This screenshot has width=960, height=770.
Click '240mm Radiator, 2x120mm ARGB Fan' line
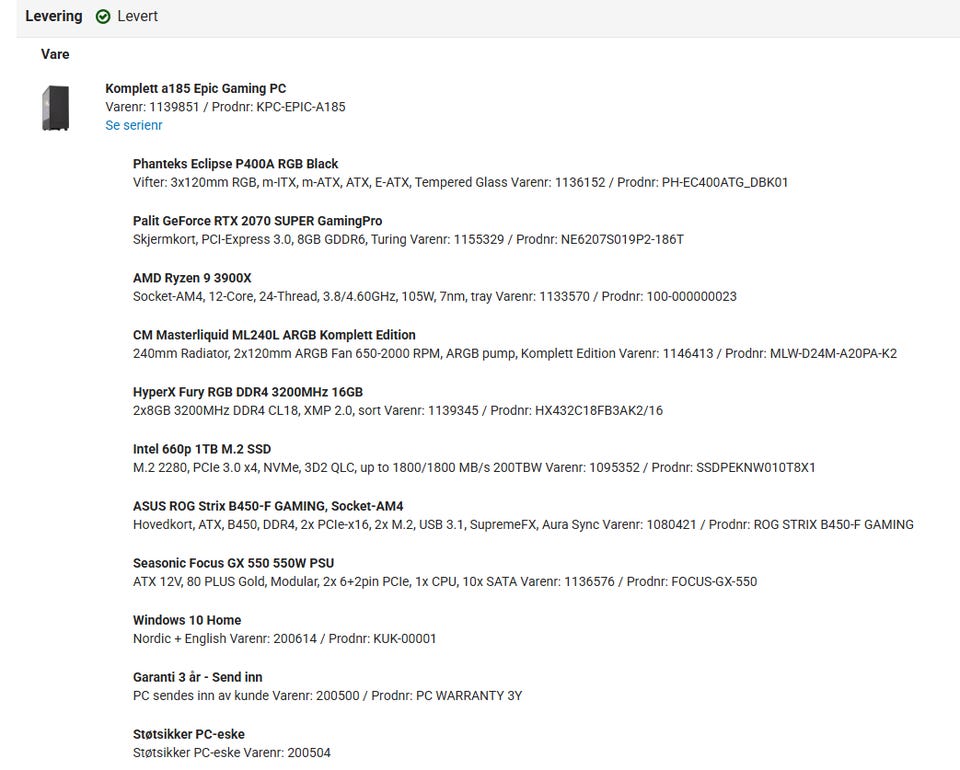click(515, 353)
